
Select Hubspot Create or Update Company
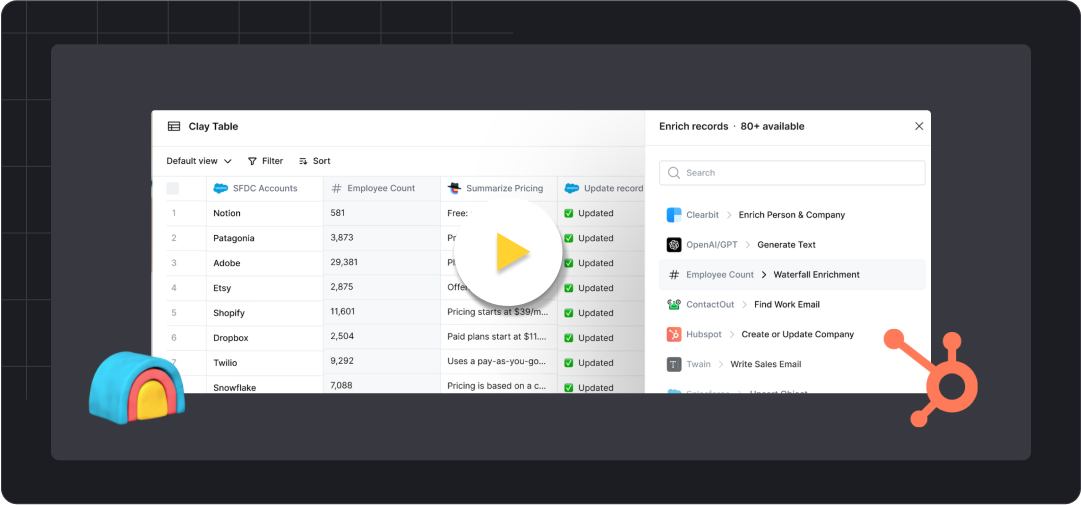tap(792, 334)
